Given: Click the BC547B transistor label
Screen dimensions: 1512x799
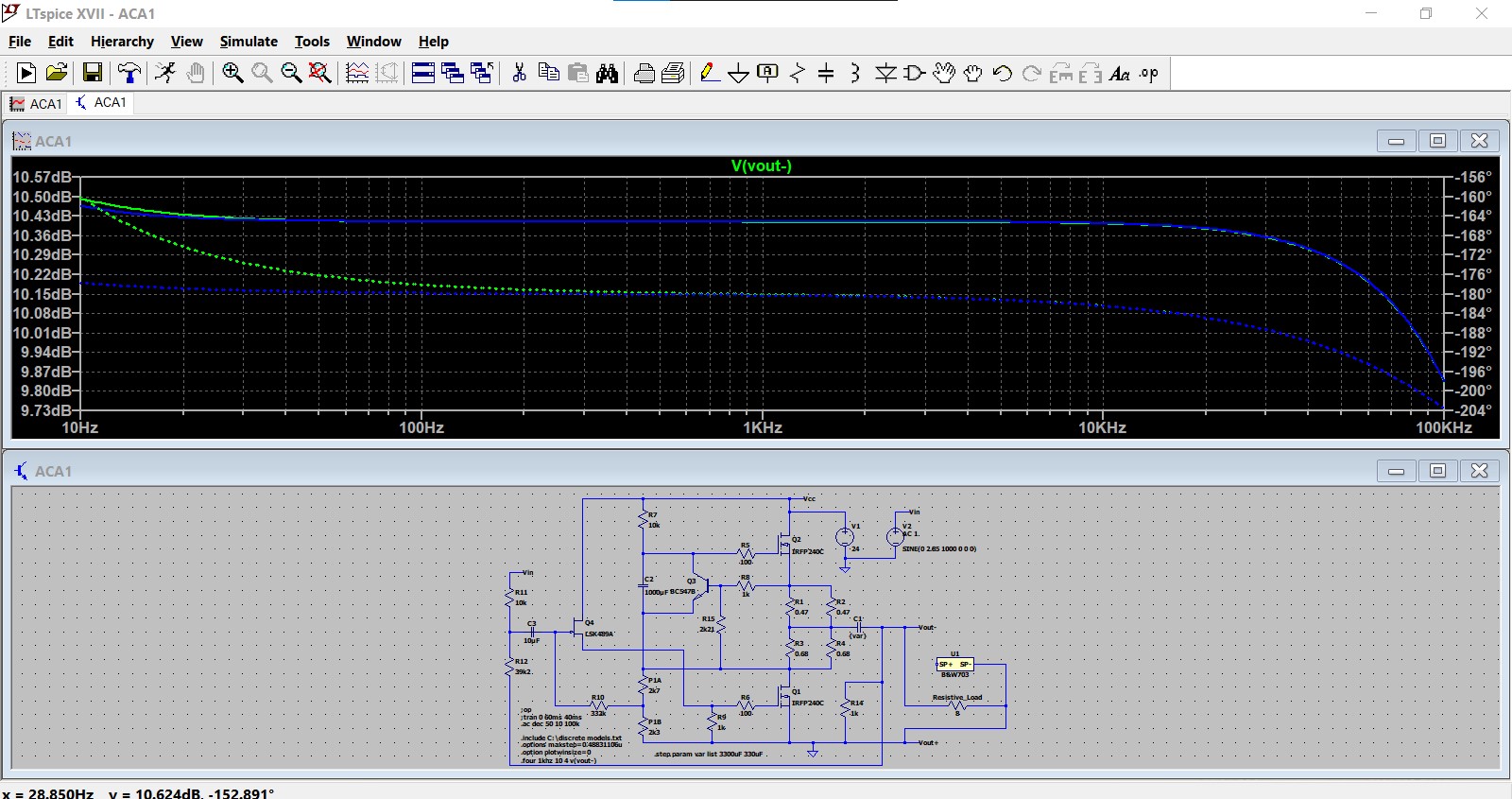Looking at the screenshot, I should [x=682, y=591].
